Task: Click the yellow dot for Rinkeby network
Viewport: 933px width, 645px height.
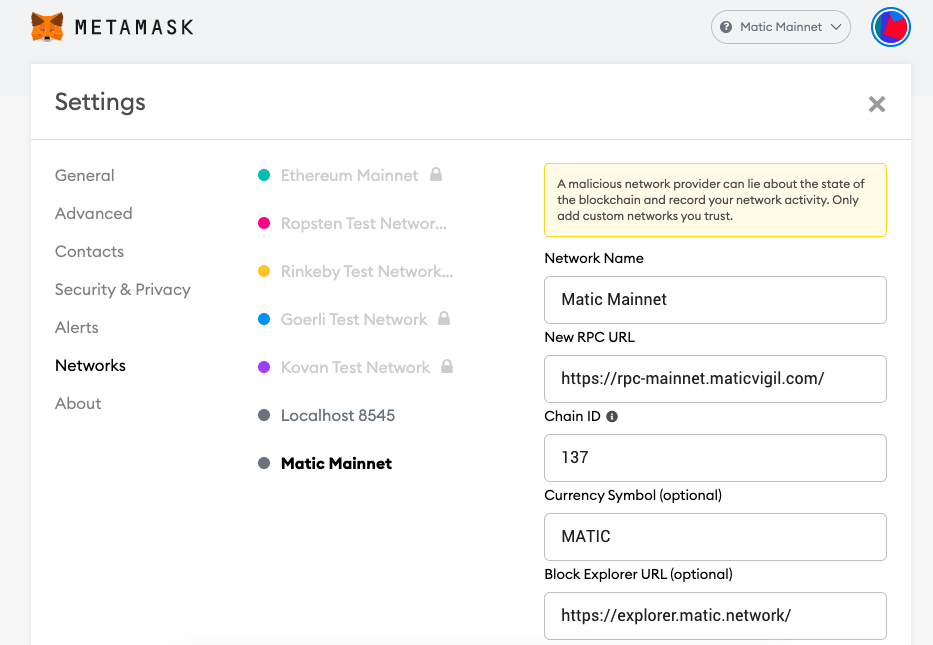Action: pyautogui.click(x=264, y=271)
